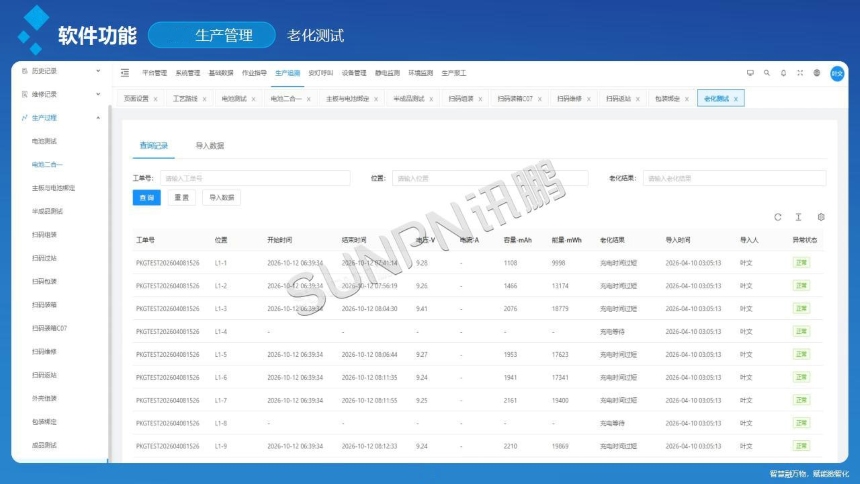Viewport: 860px width, 484px height.
Task: Collapse the sidebar with the hamburger icon
Action: click(x=125, y=73)
